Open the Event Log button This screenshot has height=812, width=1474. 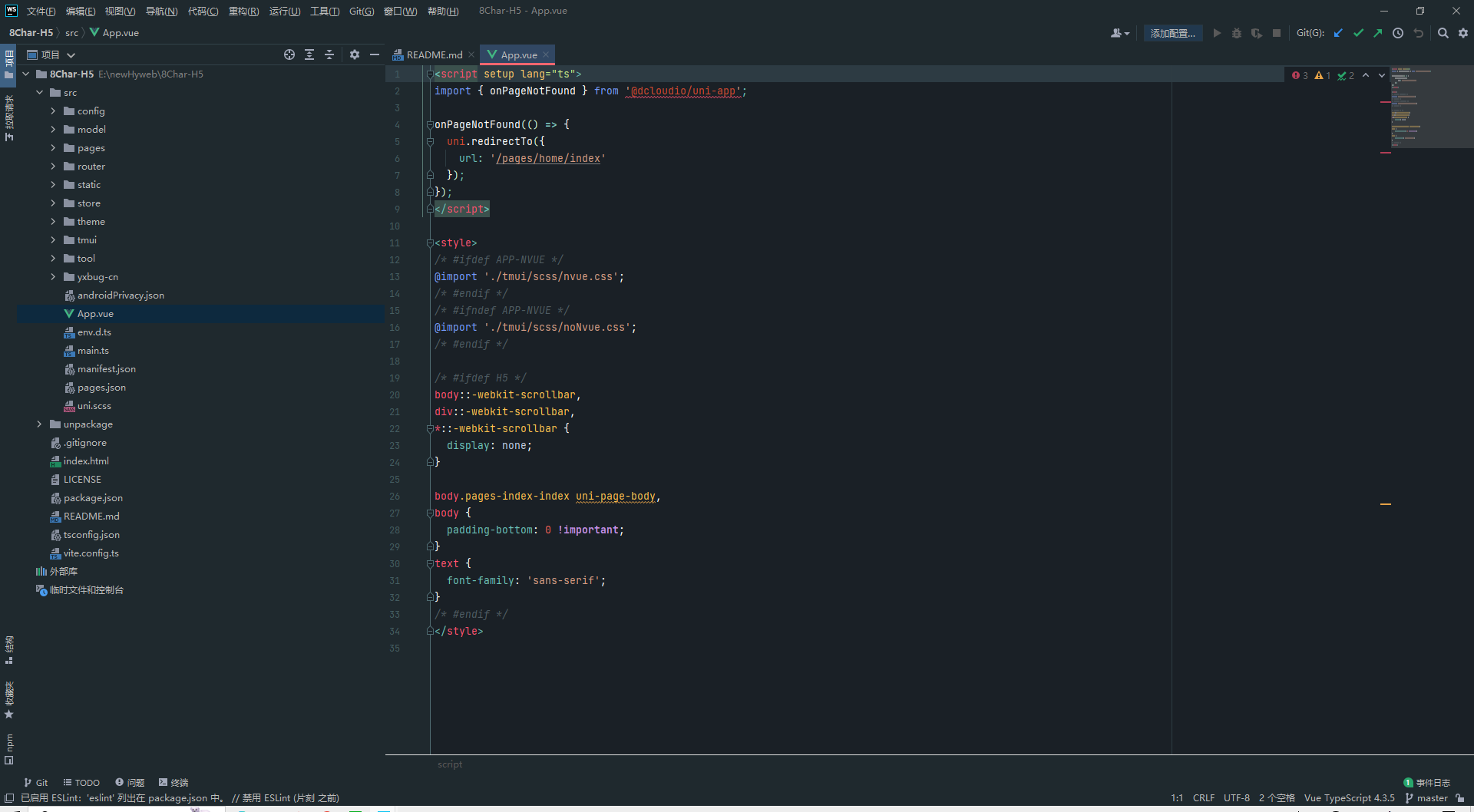point(1427,783)
